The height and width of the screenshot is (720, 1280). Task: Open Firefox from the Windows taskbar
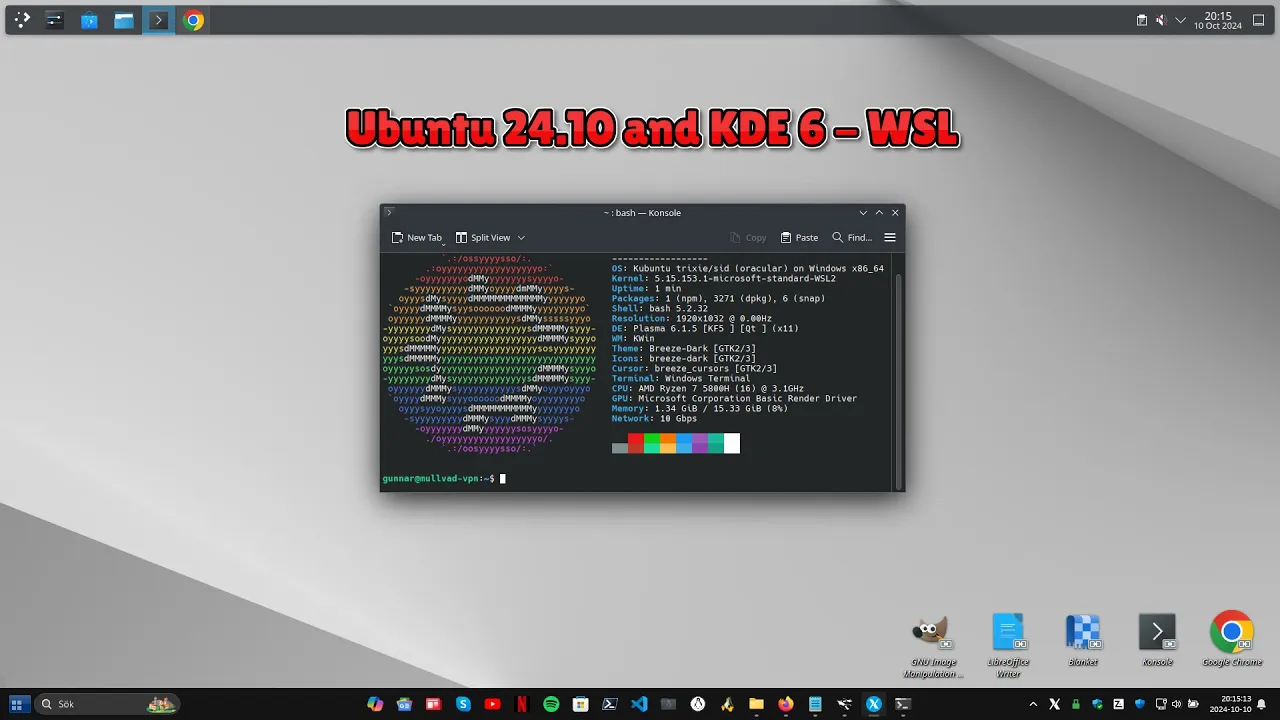click(786, 704)
